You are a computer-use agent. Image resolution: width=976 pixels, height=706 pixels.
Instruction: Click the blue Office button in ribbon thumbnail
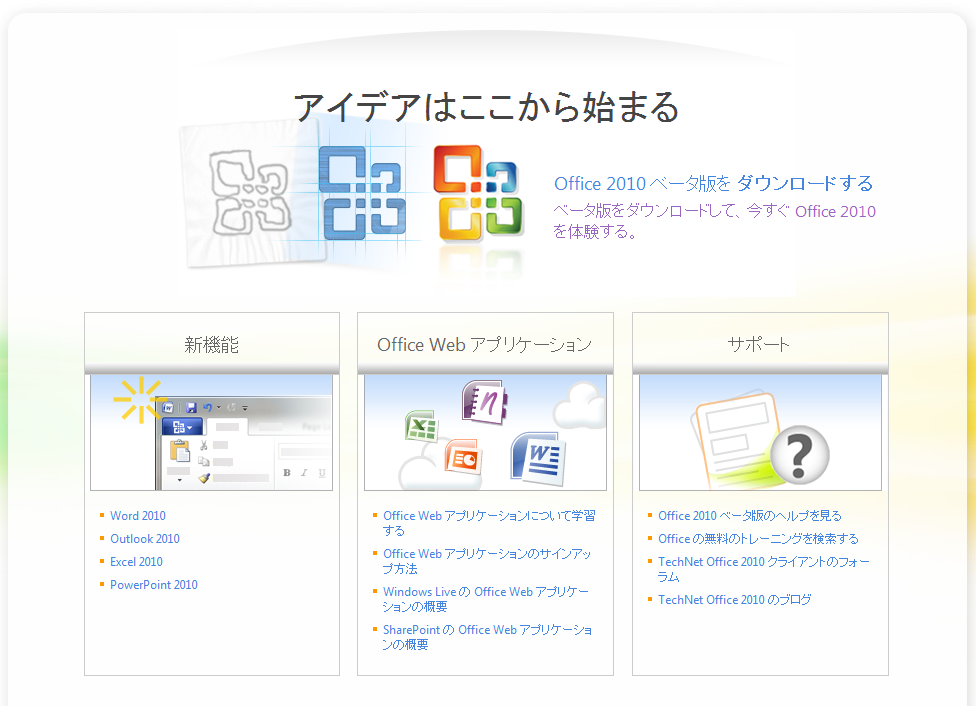pyautogui.click(x=182, y=427)
